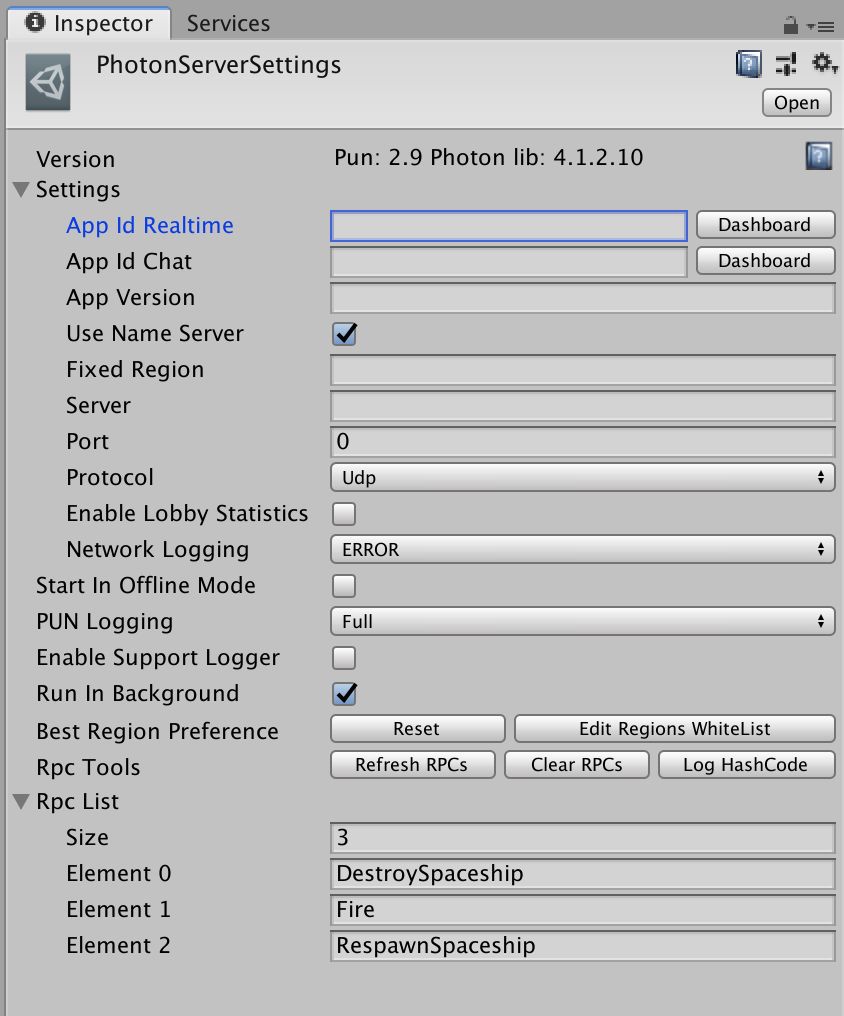Click the Clear RPCs button

(x=576, y=765)
